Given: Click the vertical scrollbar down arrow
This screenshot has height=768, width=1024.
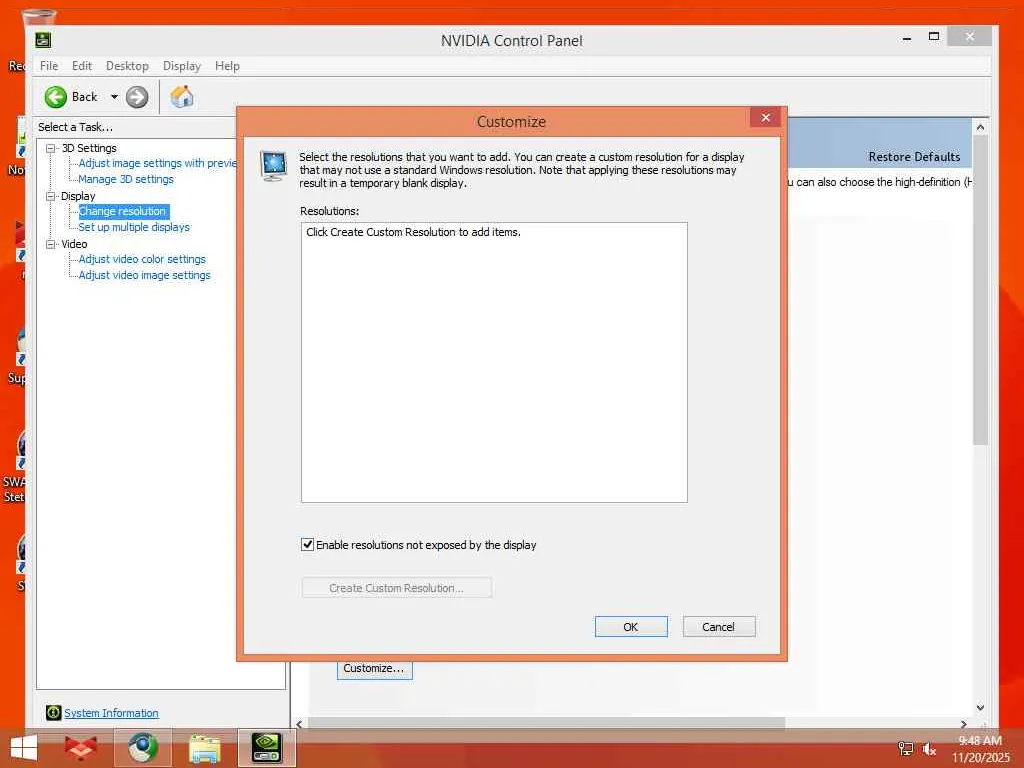Looking at the screenshot, I should coord(980,707).
